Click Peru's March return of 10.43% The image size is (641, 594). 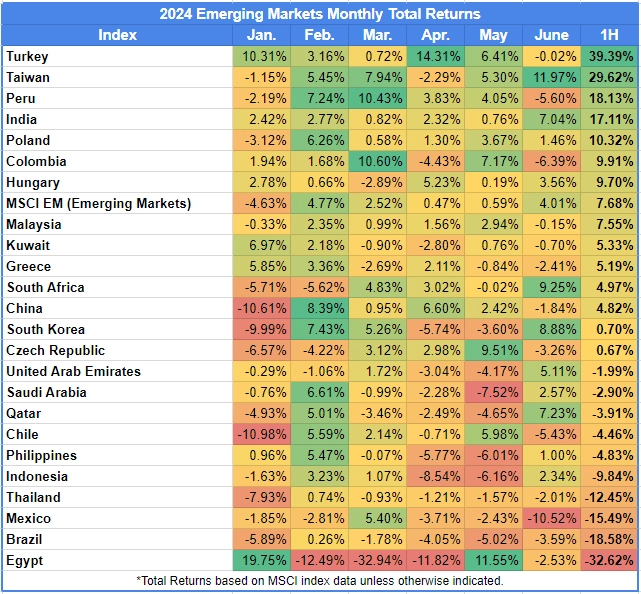pos(377,98)
